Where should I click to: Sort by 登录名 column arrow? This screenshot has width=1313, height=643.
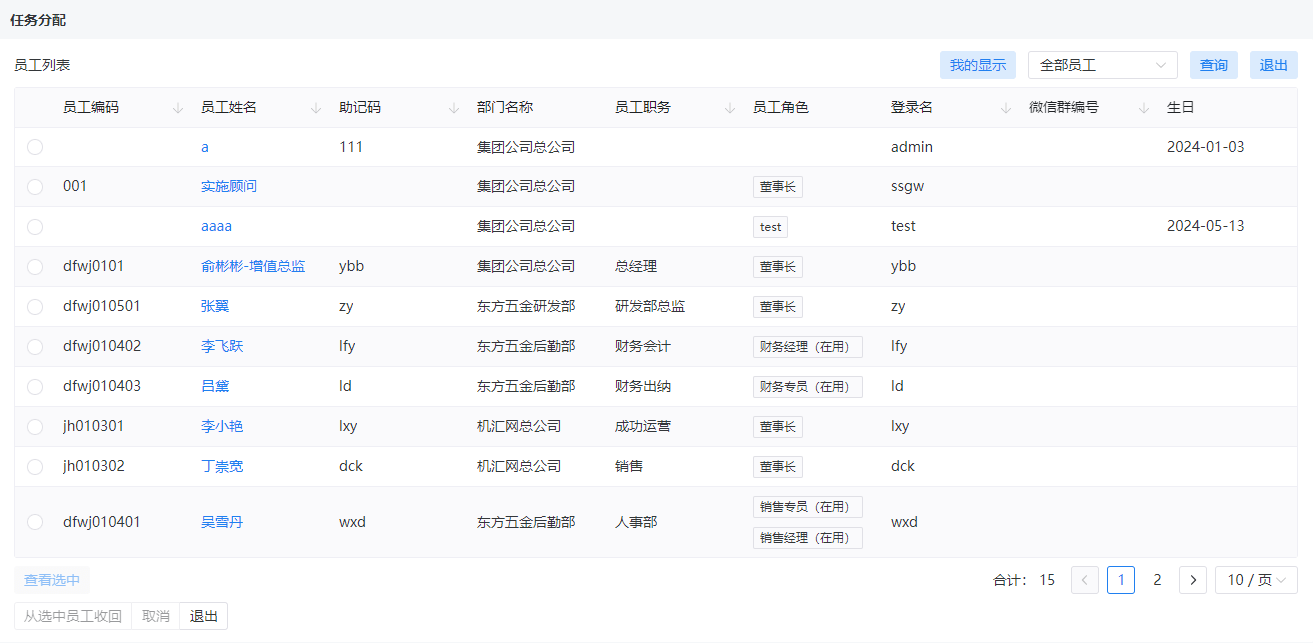coord(1006,108)
